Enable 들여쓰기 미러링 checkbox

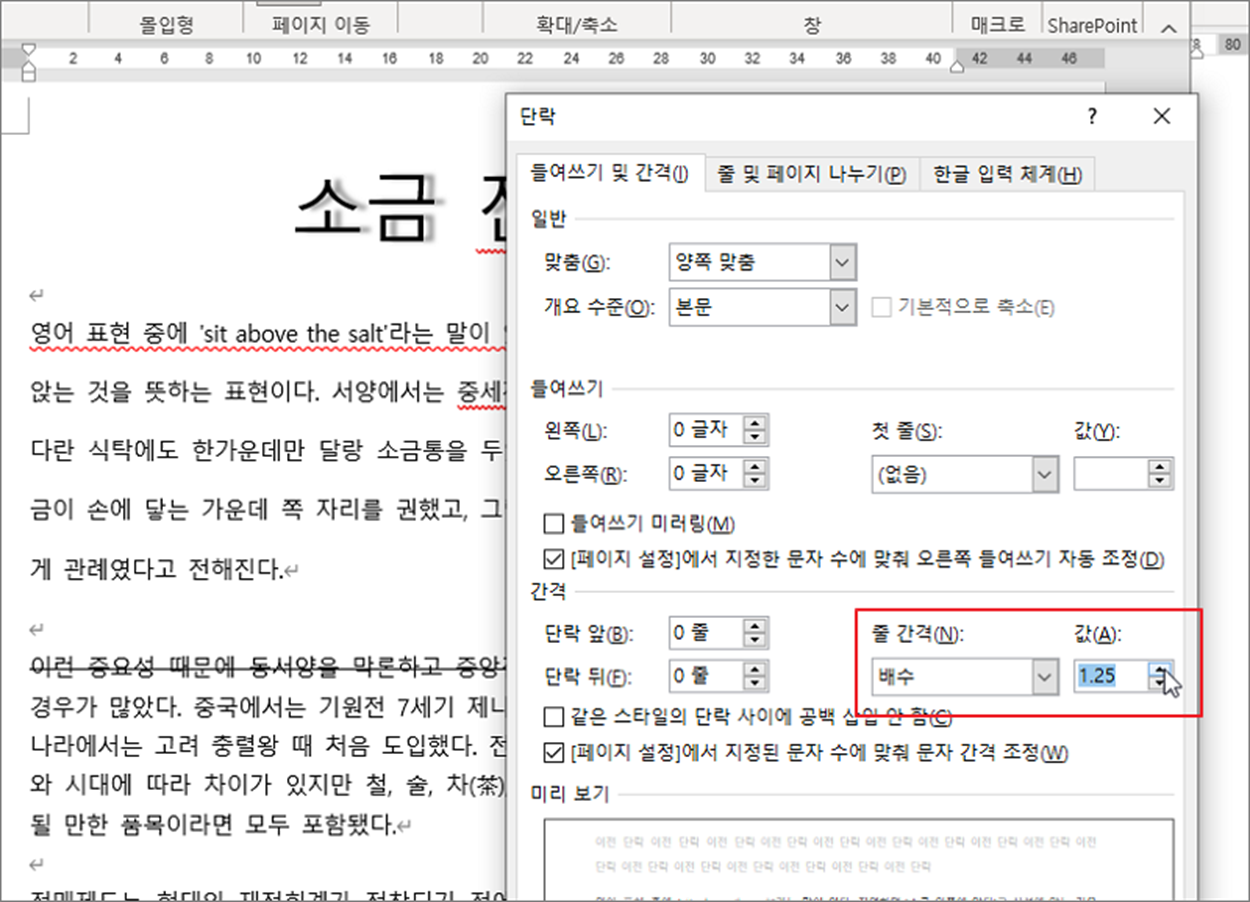[552, 524]
